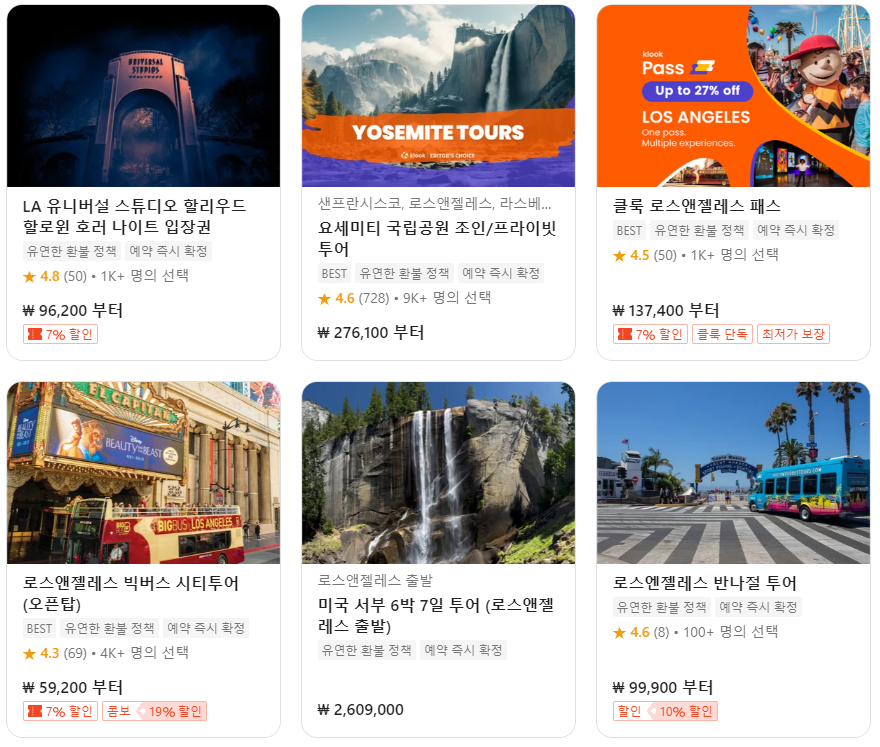Viewport: 880px width, 747px height.
Task: Click the 콤보 19% 할인 badge
Action: tap(154, 711)
